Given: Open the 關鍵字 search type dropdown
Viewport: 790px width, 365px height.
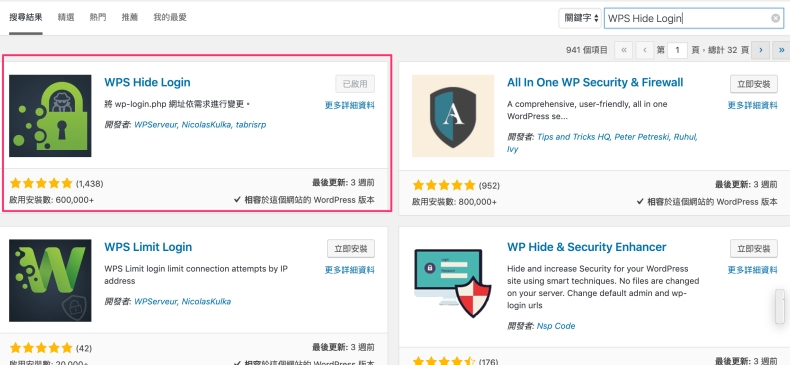Looking at the screenshot, I should [x=580, y=18].
